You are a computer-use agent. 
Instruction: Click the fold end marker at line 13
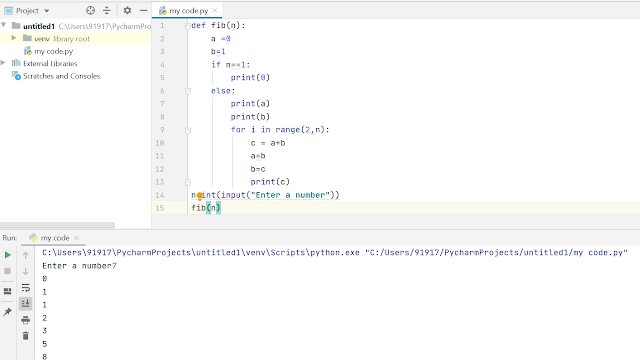click(188, 182)
